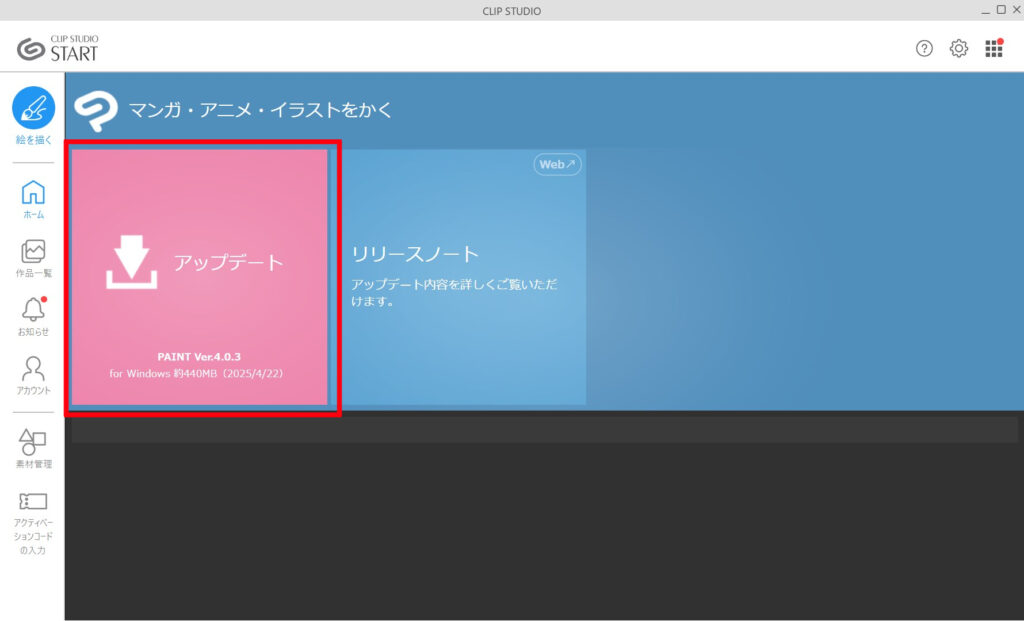This screenshot has width=1024, height=621.
Task: Open アカウント account page
Action: click(33, 375)
